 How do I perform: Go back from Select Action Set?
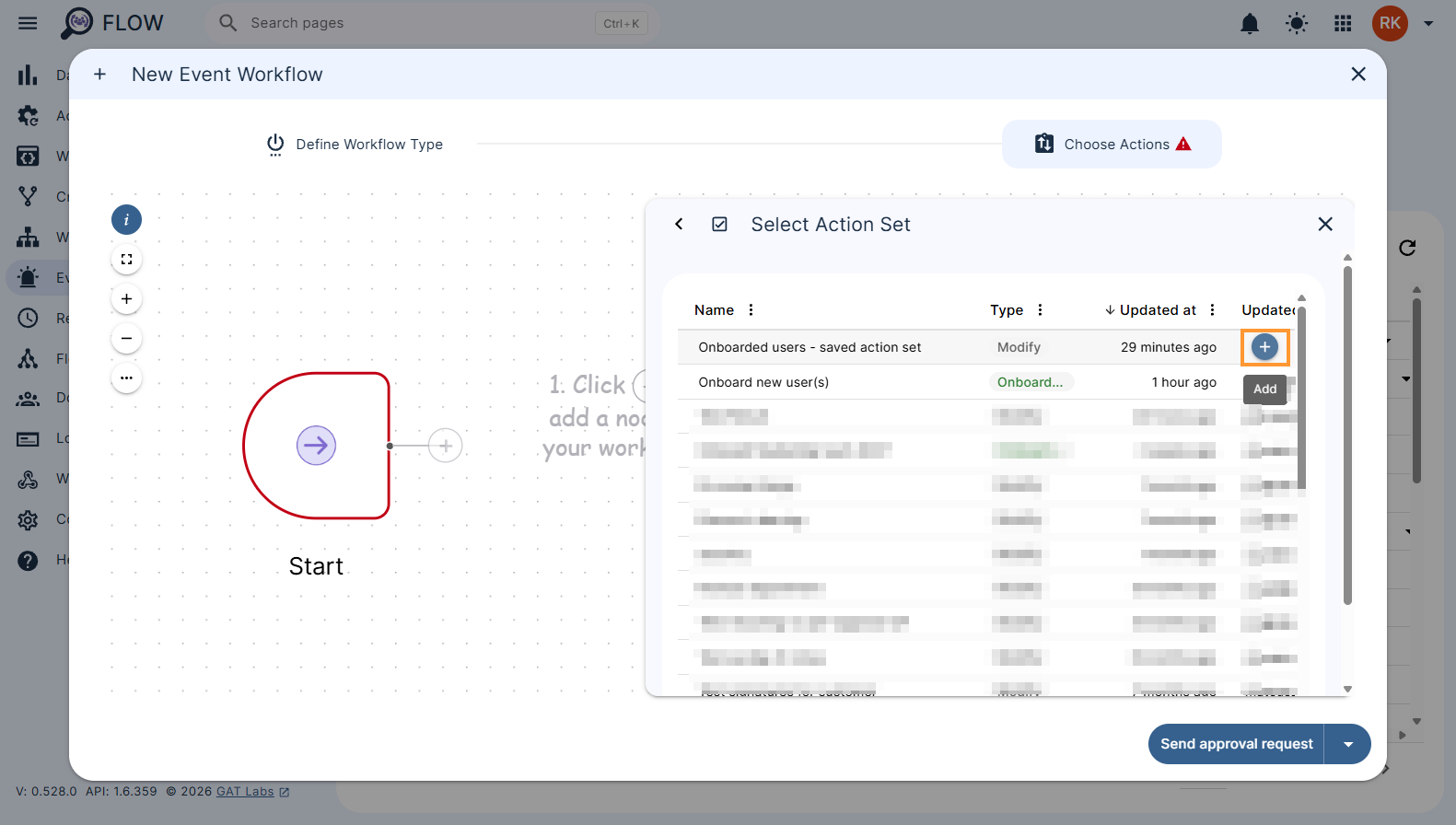[679, 224]
